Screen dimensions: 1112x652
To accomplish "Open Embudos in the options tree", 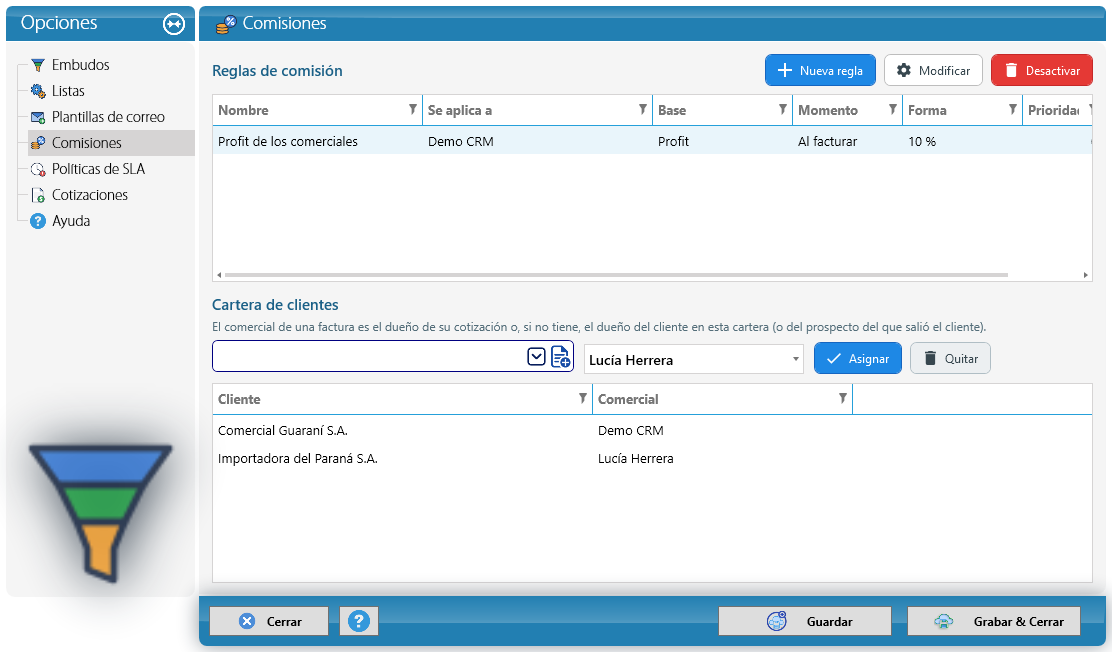I will pos(80,65).
